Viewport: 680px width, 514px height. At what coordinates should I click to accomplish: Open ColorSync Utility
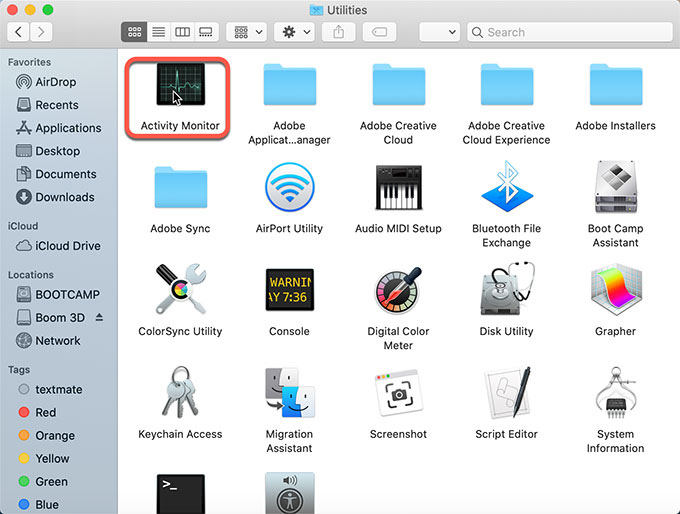[180, 289]
